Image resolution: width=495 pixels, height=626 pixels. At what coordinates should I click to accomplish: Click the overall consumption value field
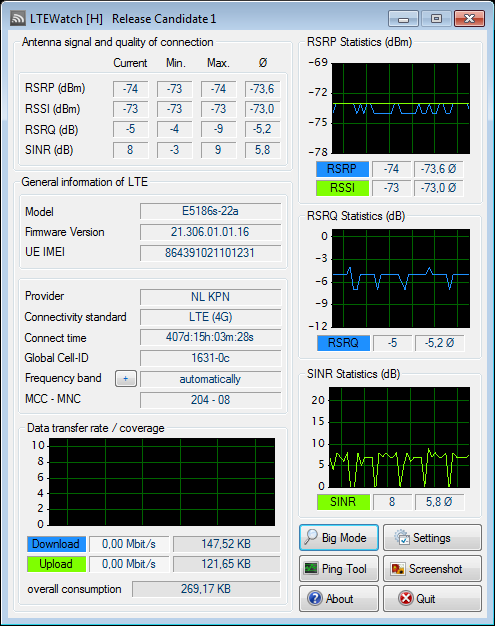coord(206,589)
